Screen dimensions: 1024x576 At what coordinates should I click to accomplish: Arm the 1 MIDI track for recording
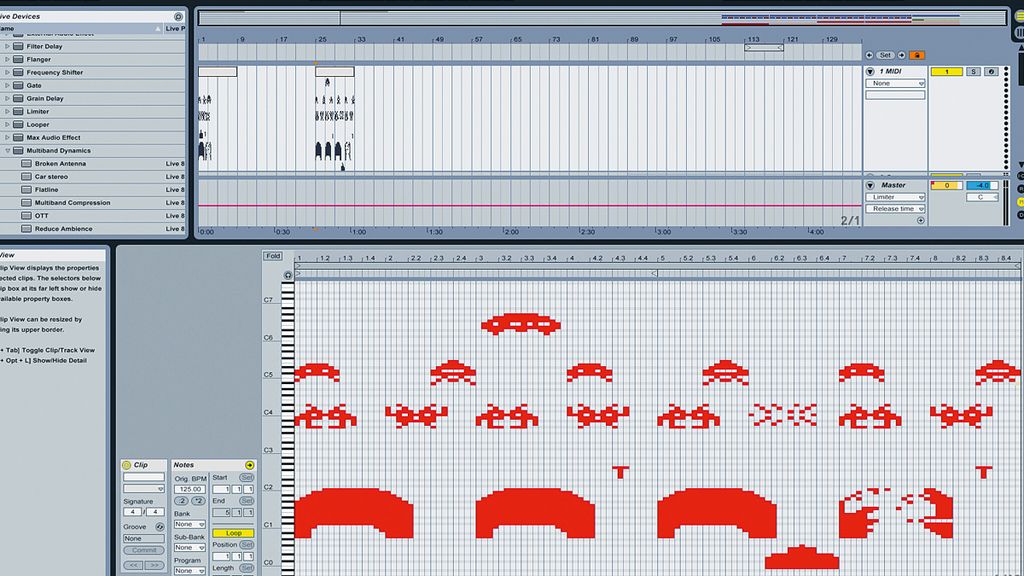tap(991, 72)
